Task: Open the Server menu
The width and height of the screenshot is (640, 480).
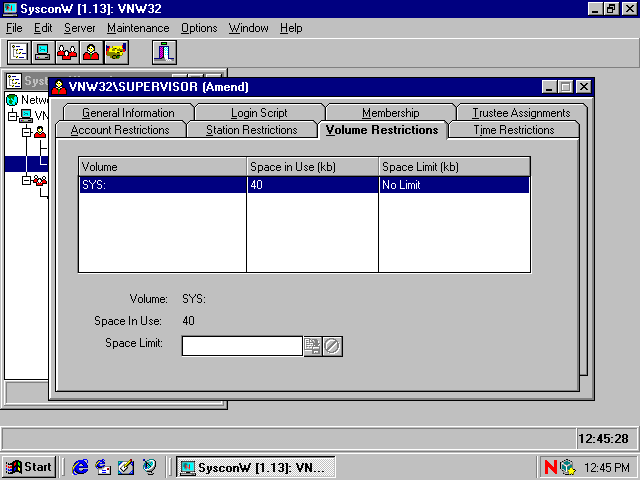Action: coord(80,28)
